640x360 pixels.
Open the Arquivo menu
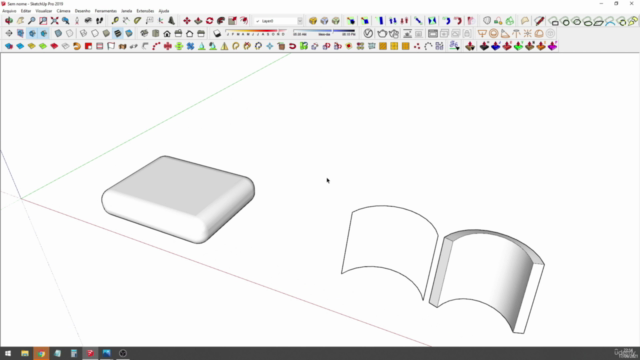click(x=9, y=11)
